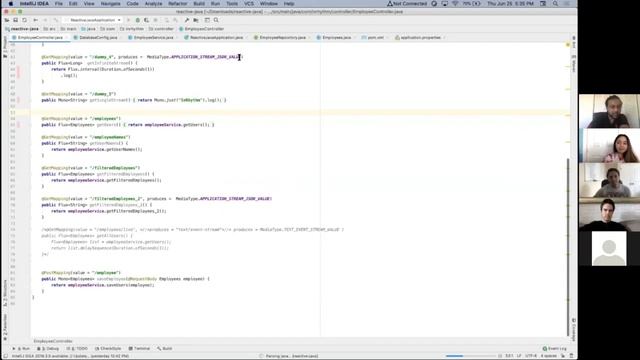Click the green Run icon in toolbar
This screenshot has width=640, height=360.
[129, 20]
